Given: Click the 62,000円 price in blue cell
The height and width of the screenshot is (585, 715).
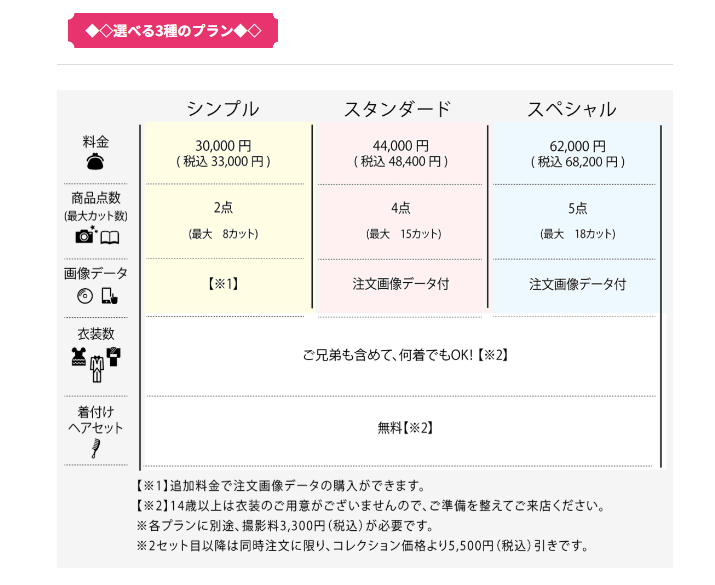Looking at the screenshot, I should click(578, 146).
